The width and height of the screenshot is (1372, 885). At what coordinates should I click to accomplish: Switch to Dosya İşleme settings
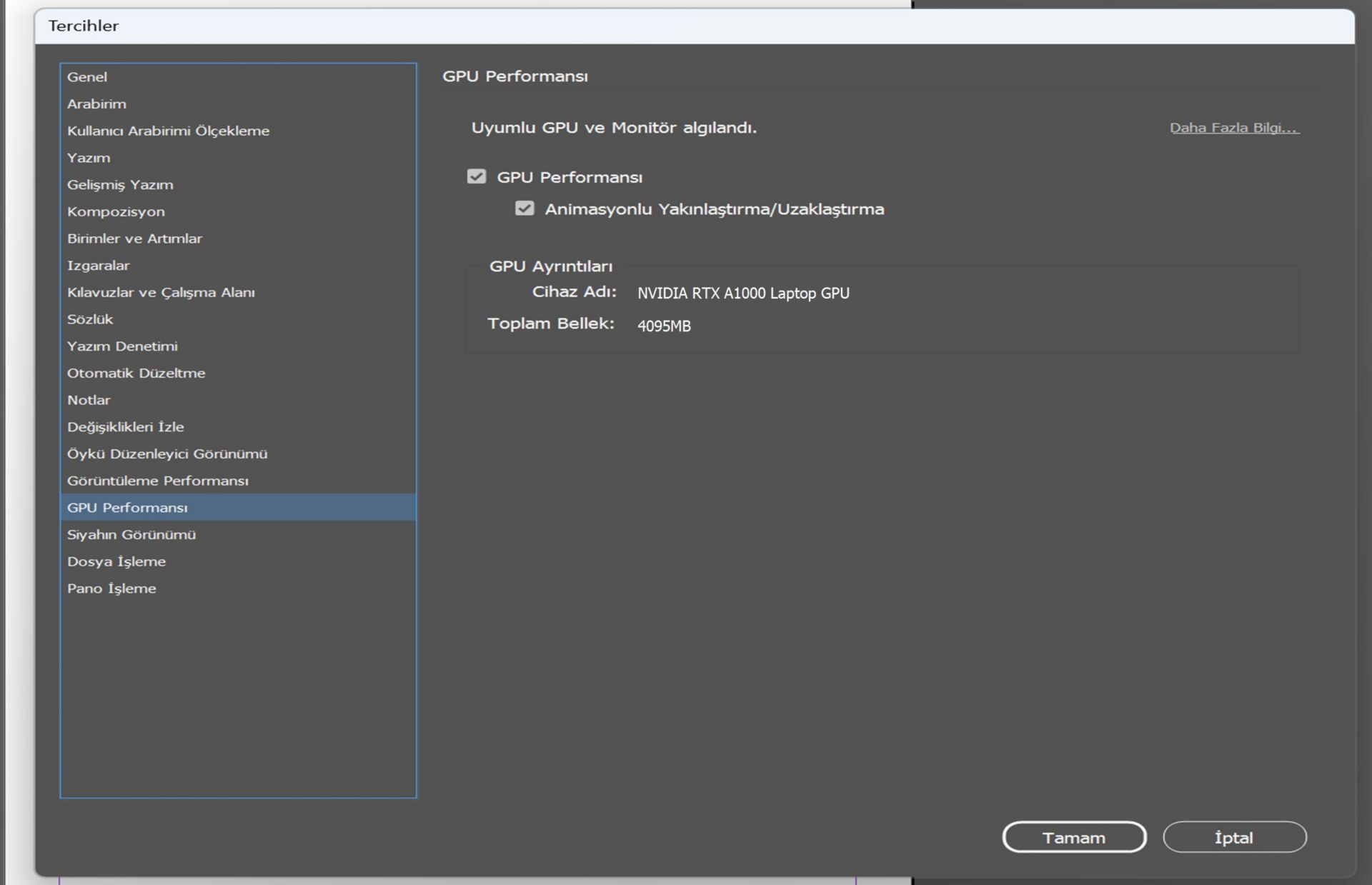pyautogui.click(x=116, y=561)
